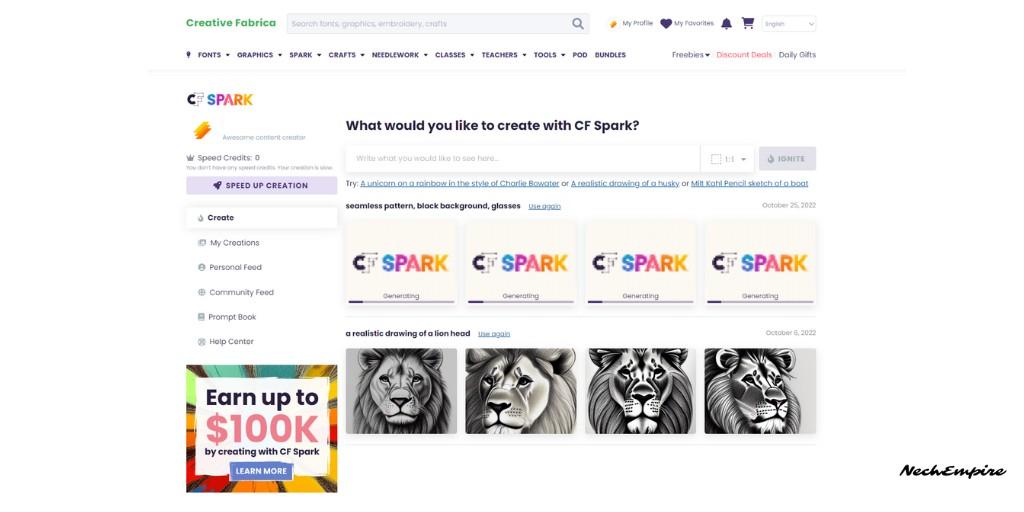1024x512 pixels.
Task: Open Community Feed from sidebar
Action: (x=236, y=293)
